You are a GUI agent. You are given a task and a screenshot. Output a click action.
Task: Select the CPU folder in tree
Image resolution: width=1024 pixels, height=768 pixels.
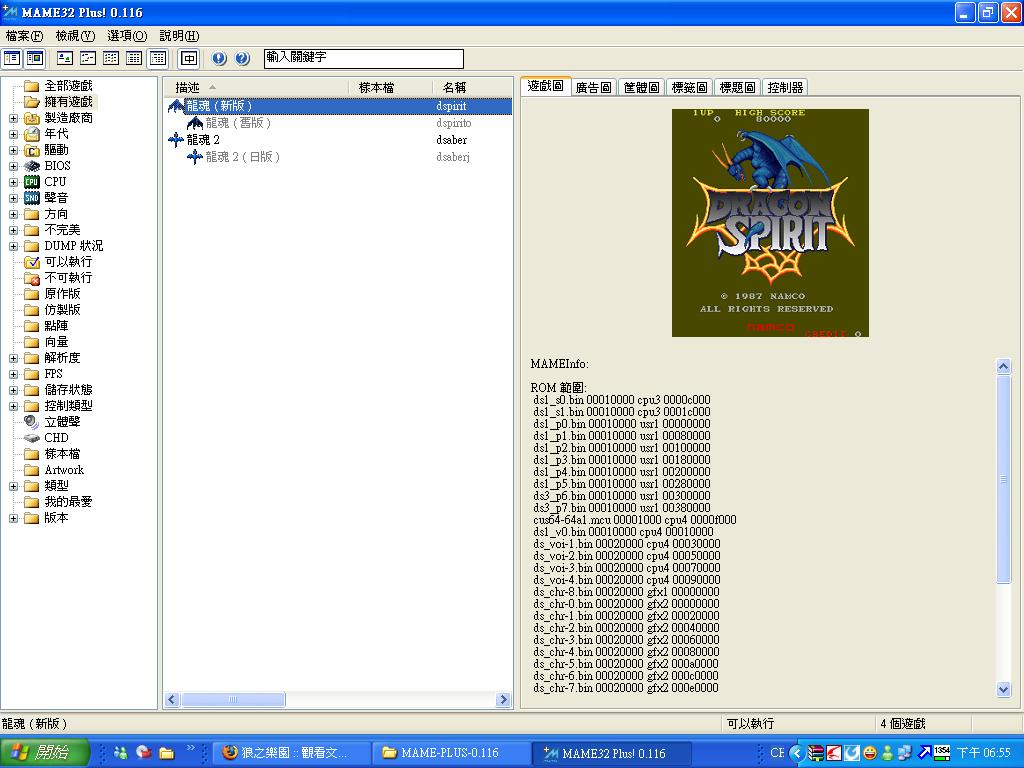(55, 182)
